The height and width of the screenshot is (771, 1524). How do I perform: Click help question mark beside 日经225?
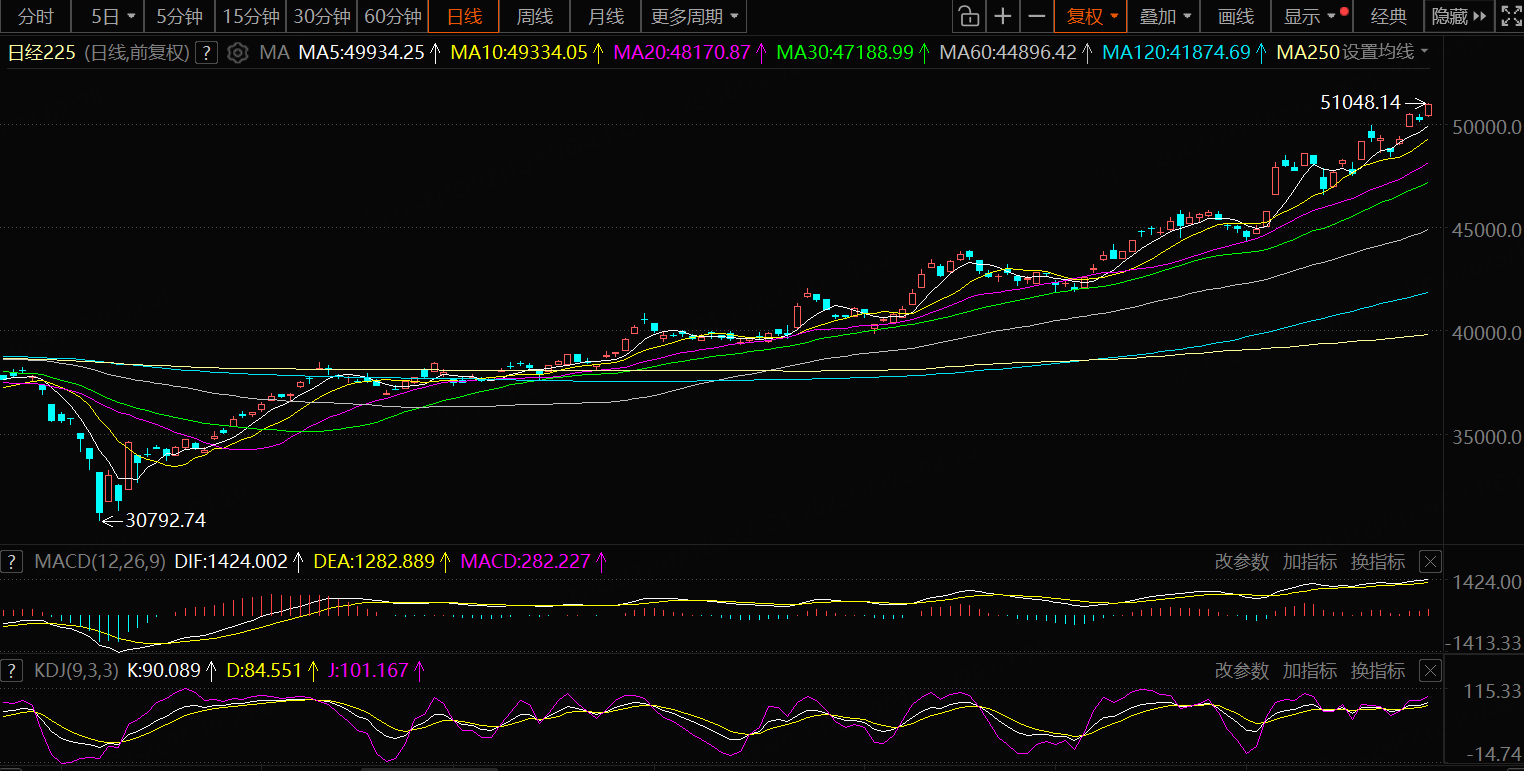[x=206, y=53]
